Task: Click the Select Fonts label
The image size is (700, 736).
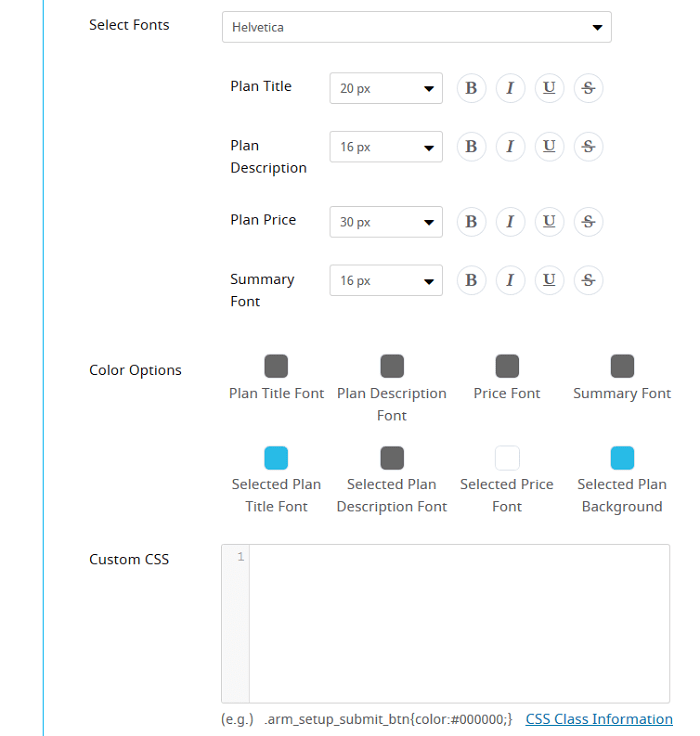Action: (129, 25)
